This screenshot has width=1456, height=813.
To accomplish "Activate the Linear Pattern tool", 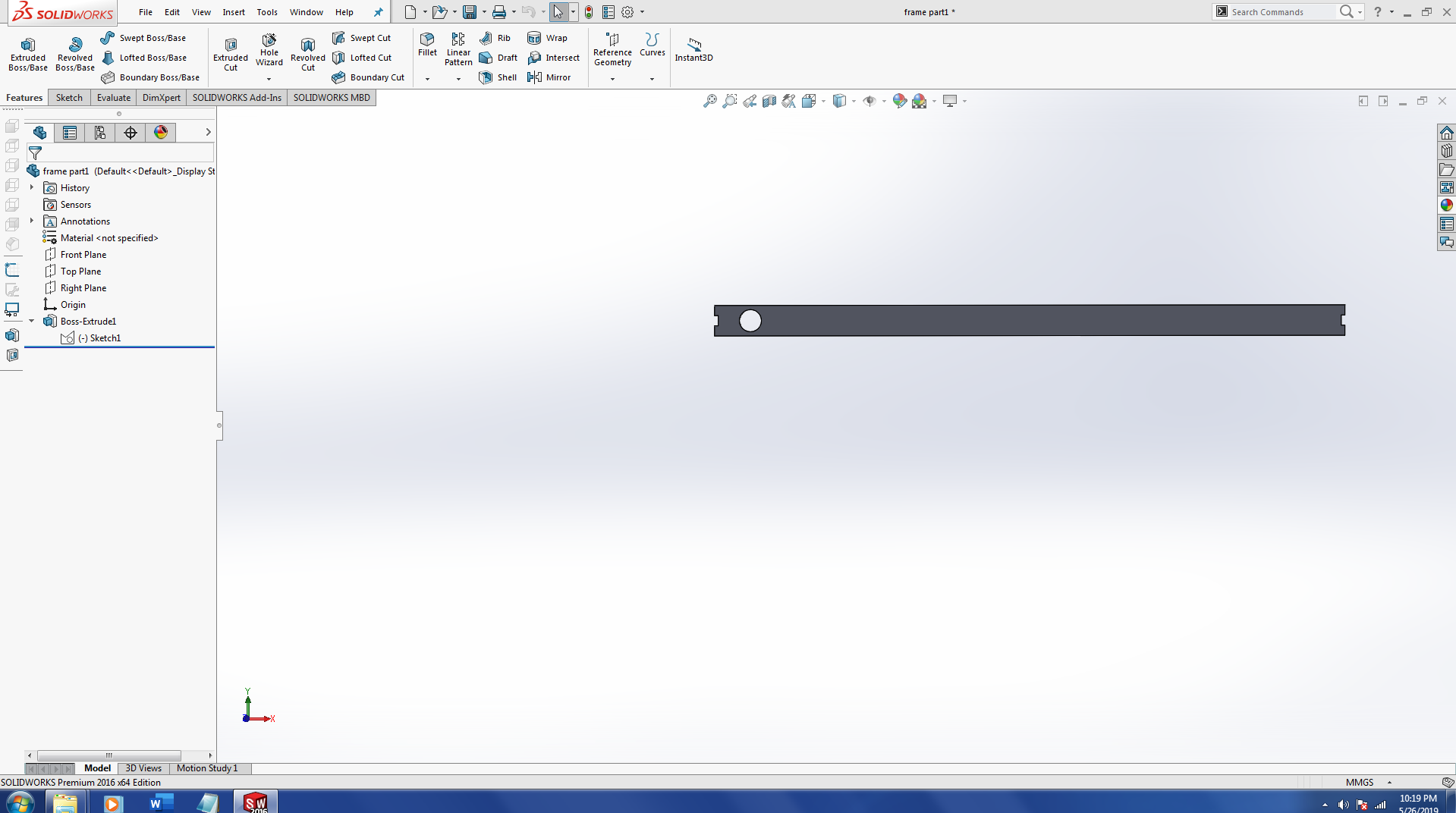I will point(458,50).
